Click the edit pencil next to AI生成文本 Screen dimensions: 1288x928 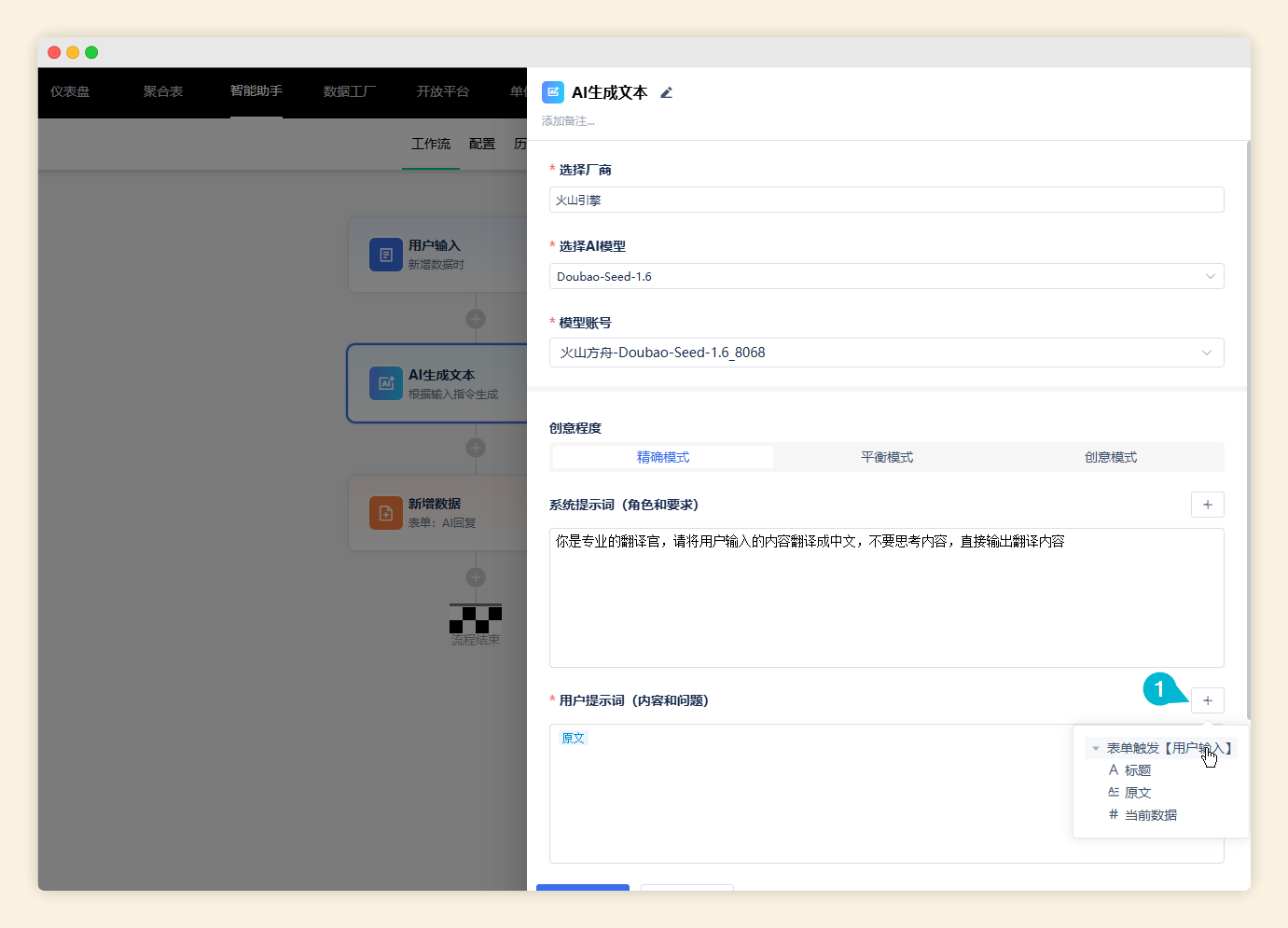[x=666, y=92]
